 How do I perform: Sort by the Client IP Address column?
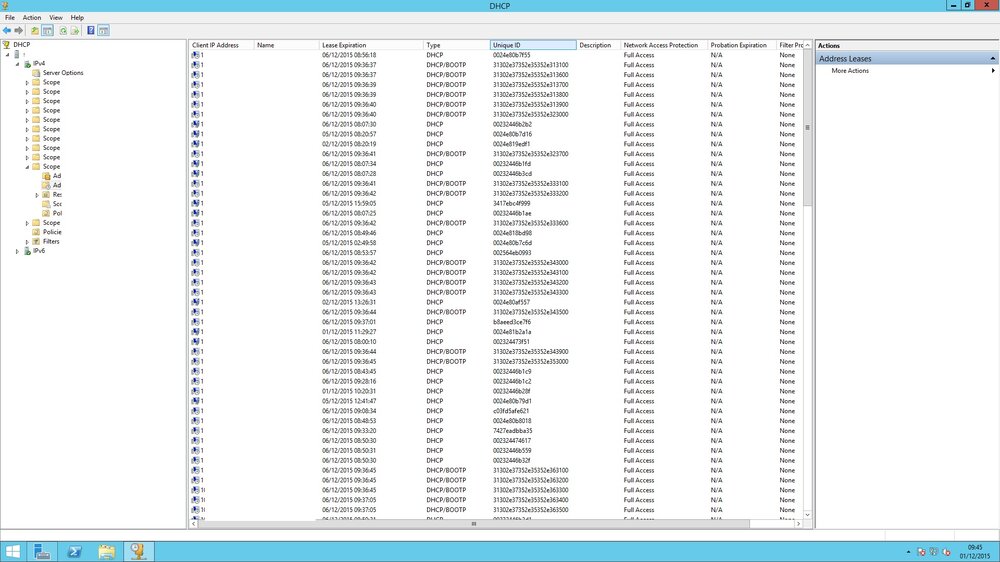pos(221,45)
